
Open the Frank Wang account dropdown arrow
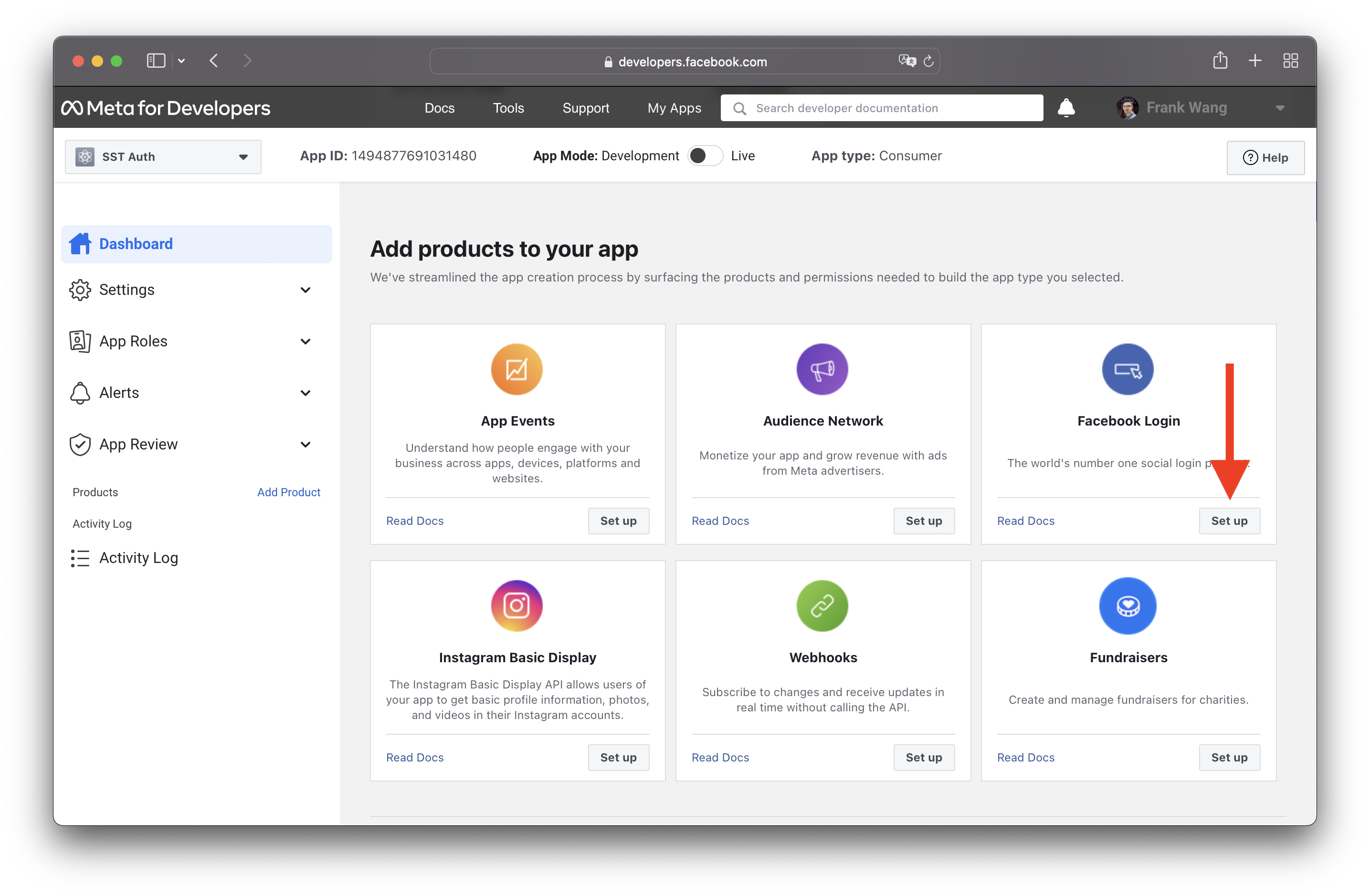(1280, 108)
